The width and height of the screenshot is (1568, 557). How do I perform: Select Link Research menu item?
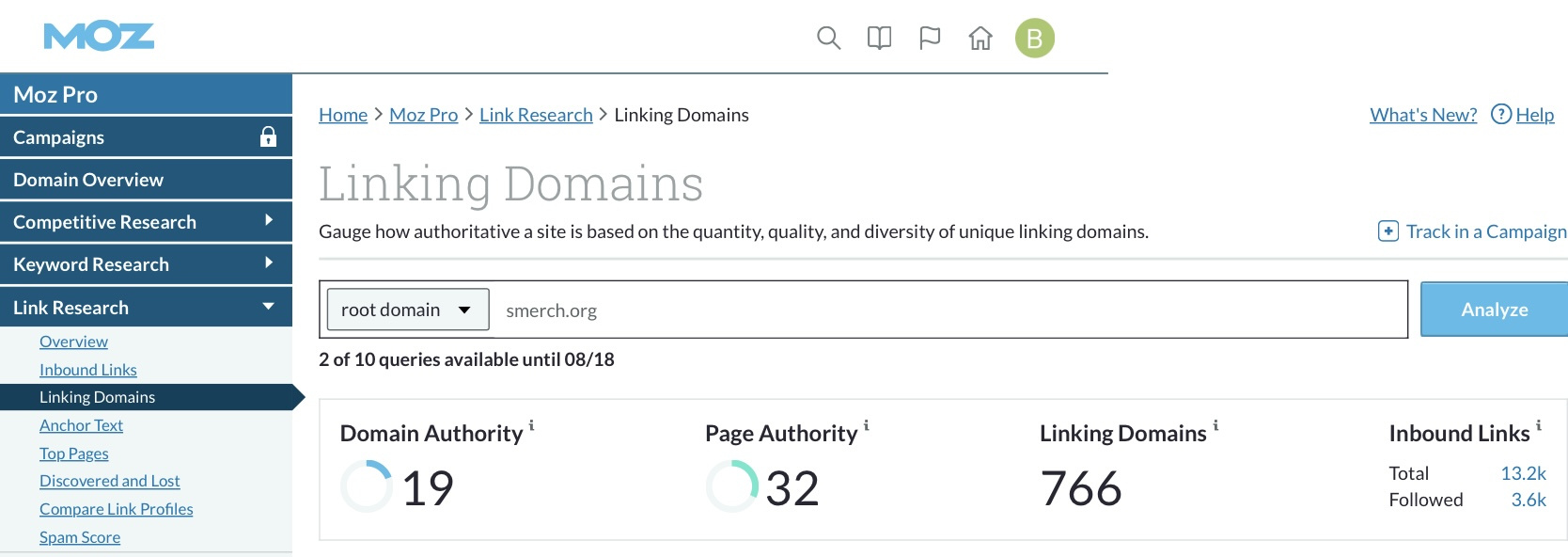click(146, 308)
